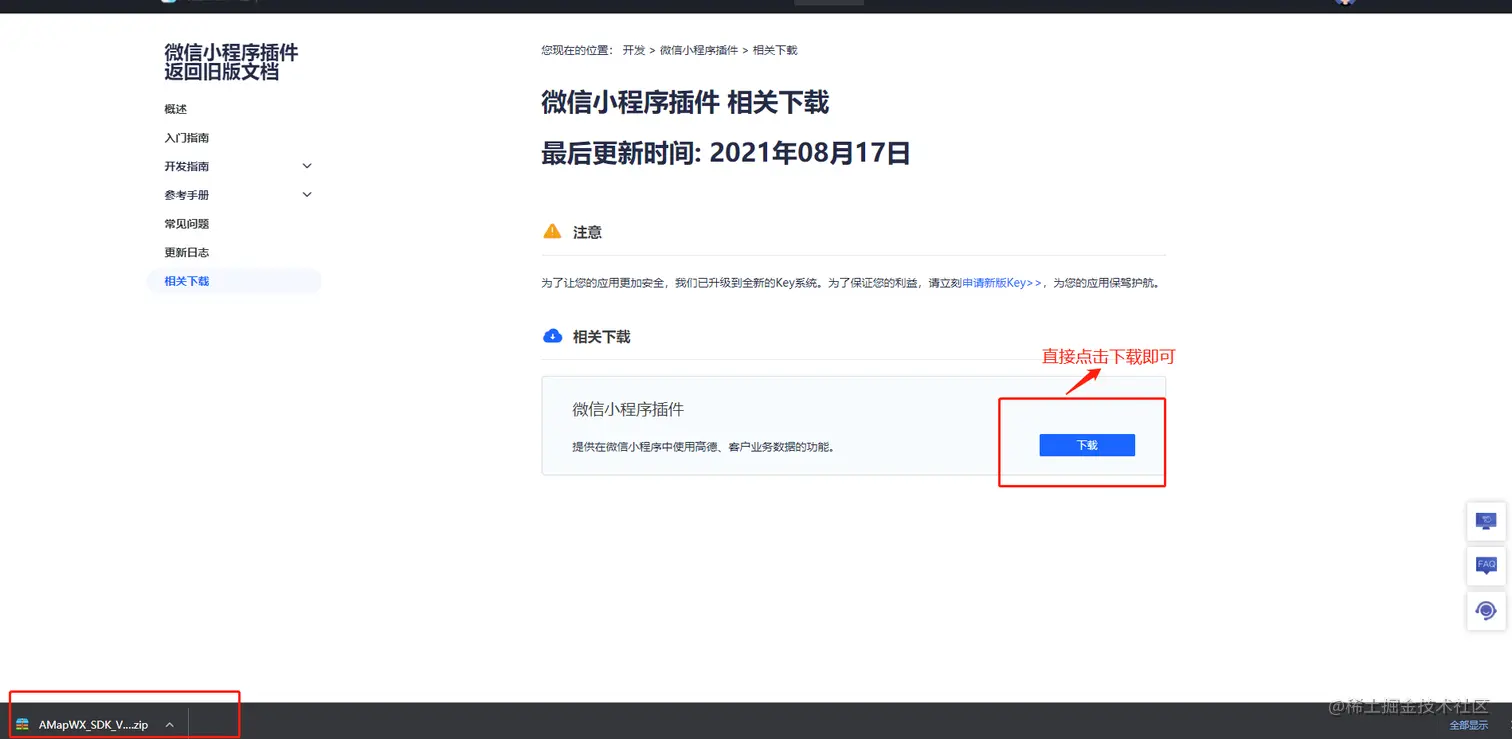
Task: Go to 微信小程序插件 in the breadcrumb
Action: click(x=699, y=50)
